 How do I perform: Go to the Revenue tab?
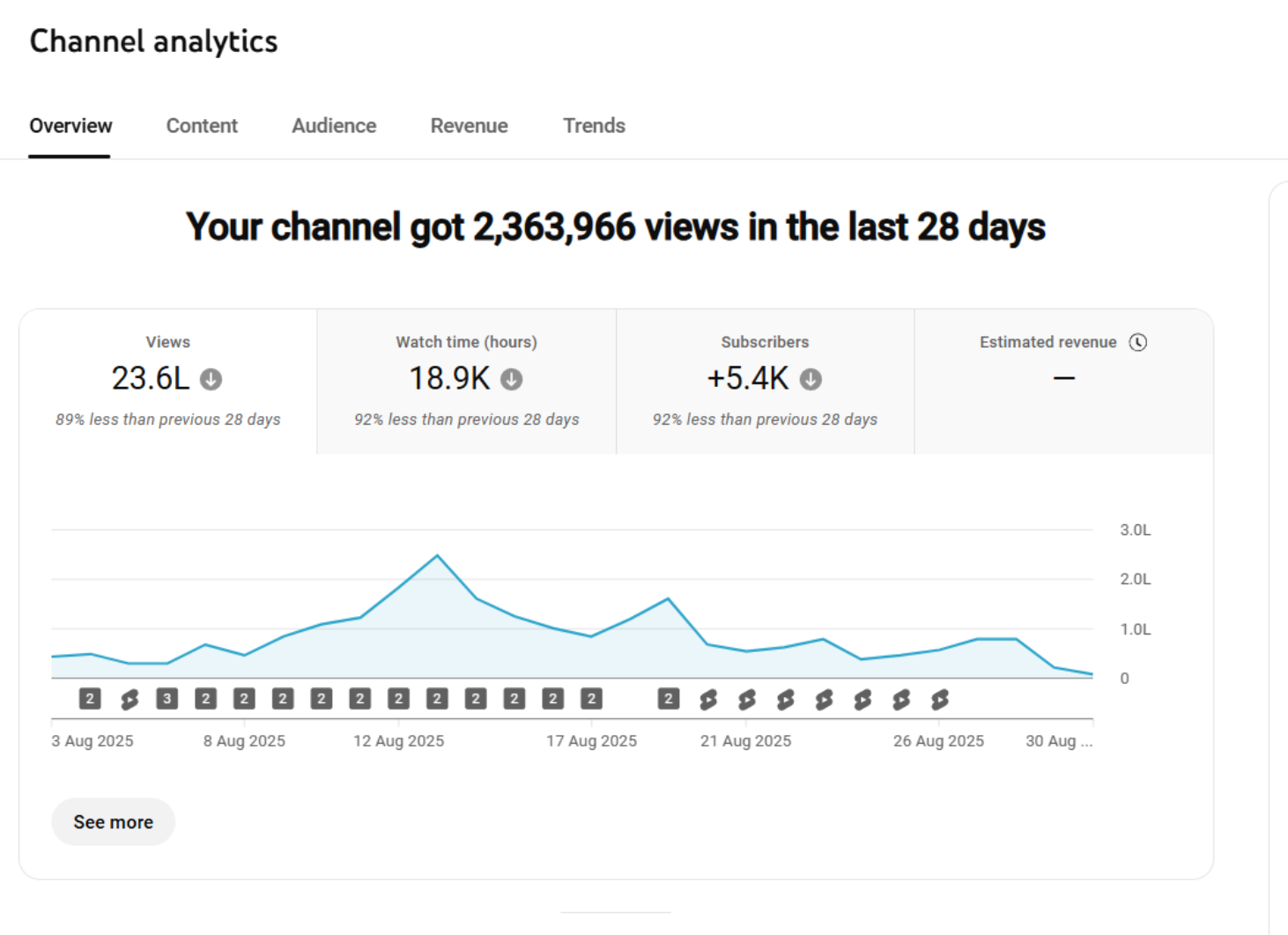(x=469, y=126)
